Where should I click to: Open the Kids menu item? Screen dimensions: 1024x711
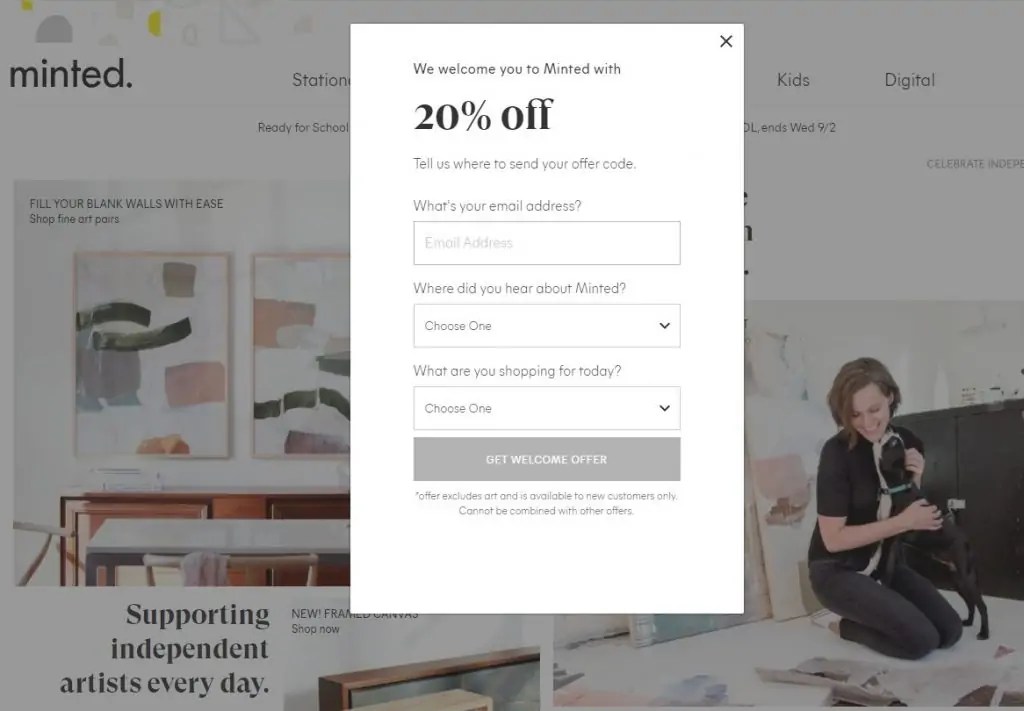[x=793, y=80]
